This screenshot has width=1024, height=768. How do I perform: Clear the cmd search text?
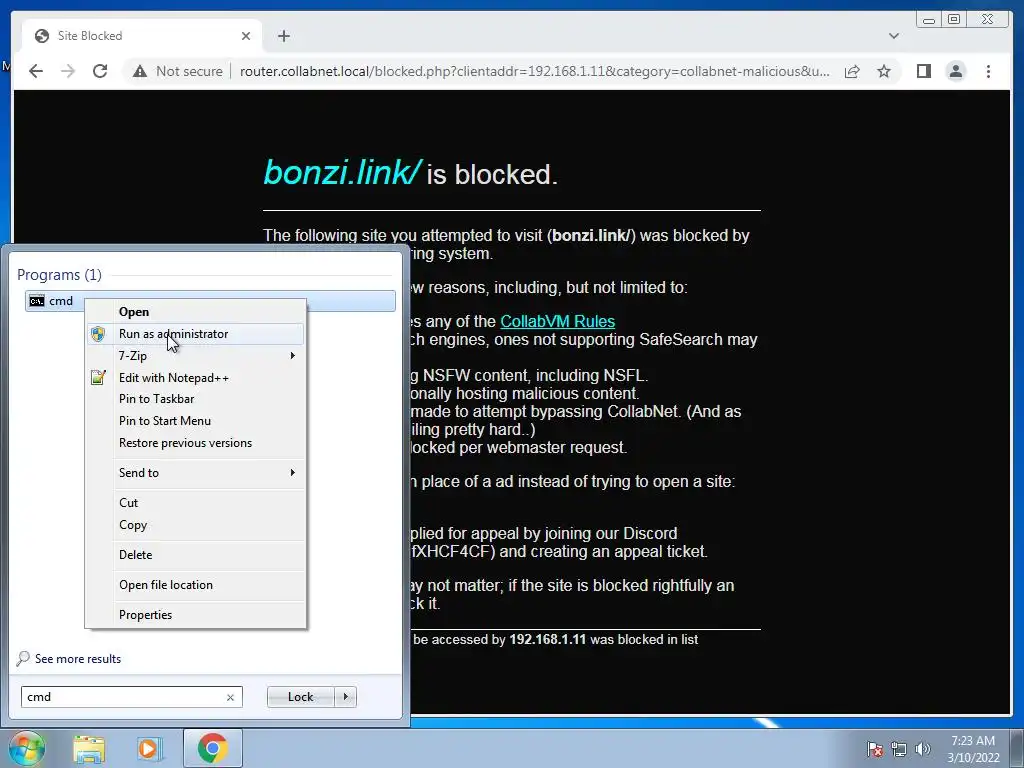[x=230, y=697]
